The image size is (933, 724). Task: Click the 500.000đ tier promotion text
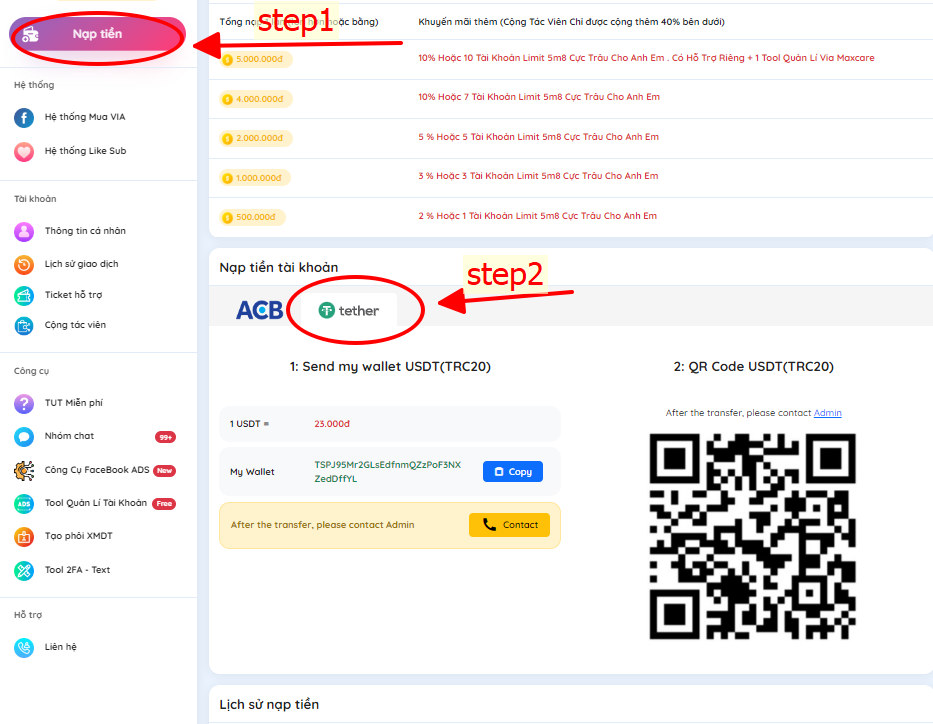coord(537,216)
